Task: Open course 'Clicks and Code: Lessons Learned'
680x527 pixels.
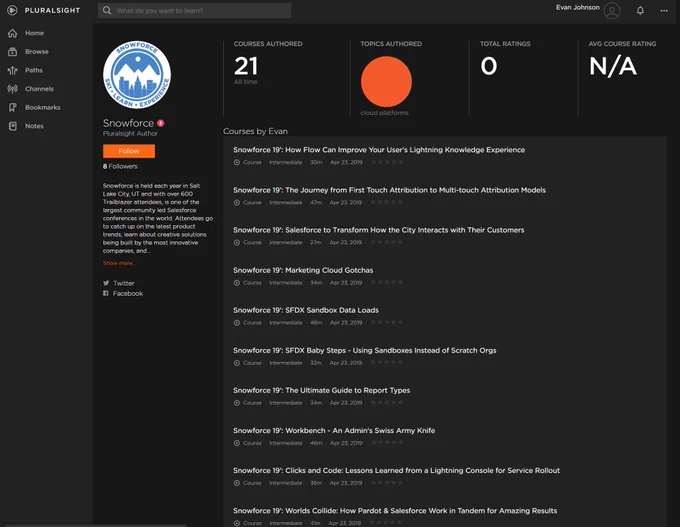Action: coord(396,471)
